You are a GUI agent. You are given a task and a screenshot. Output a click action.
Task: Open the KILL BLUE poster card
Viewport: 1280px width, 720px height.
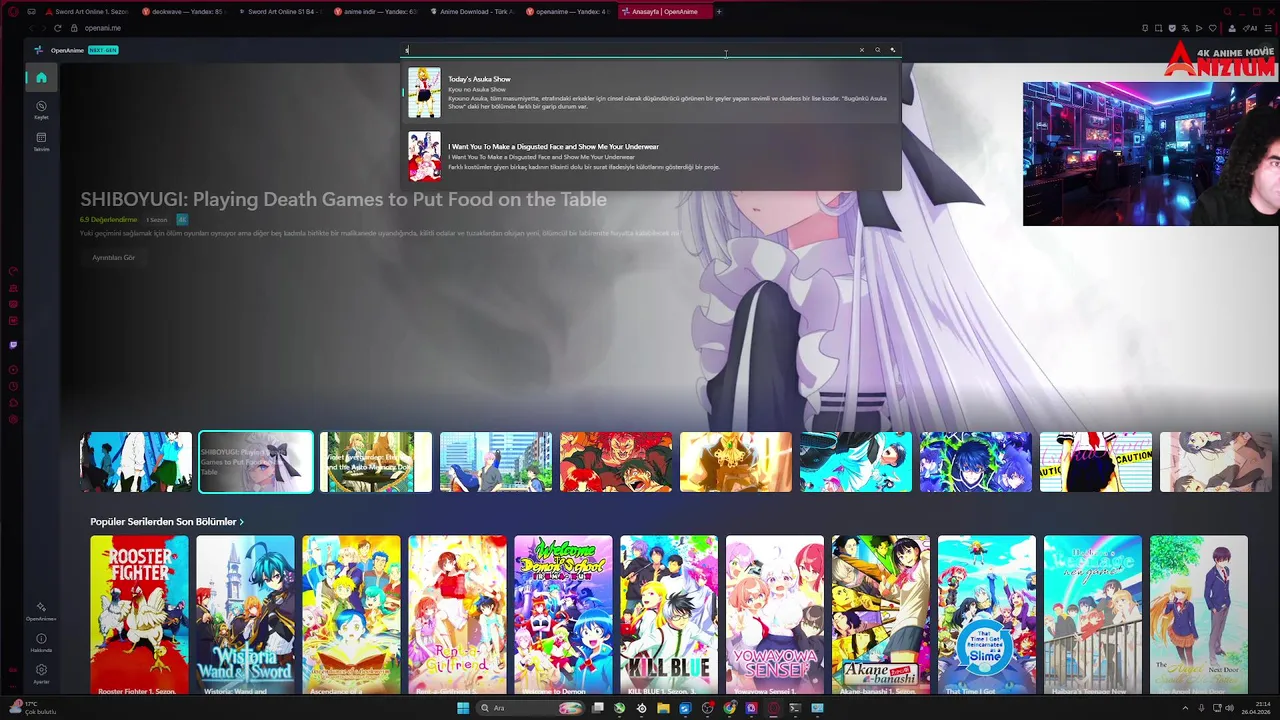(669, 614)
